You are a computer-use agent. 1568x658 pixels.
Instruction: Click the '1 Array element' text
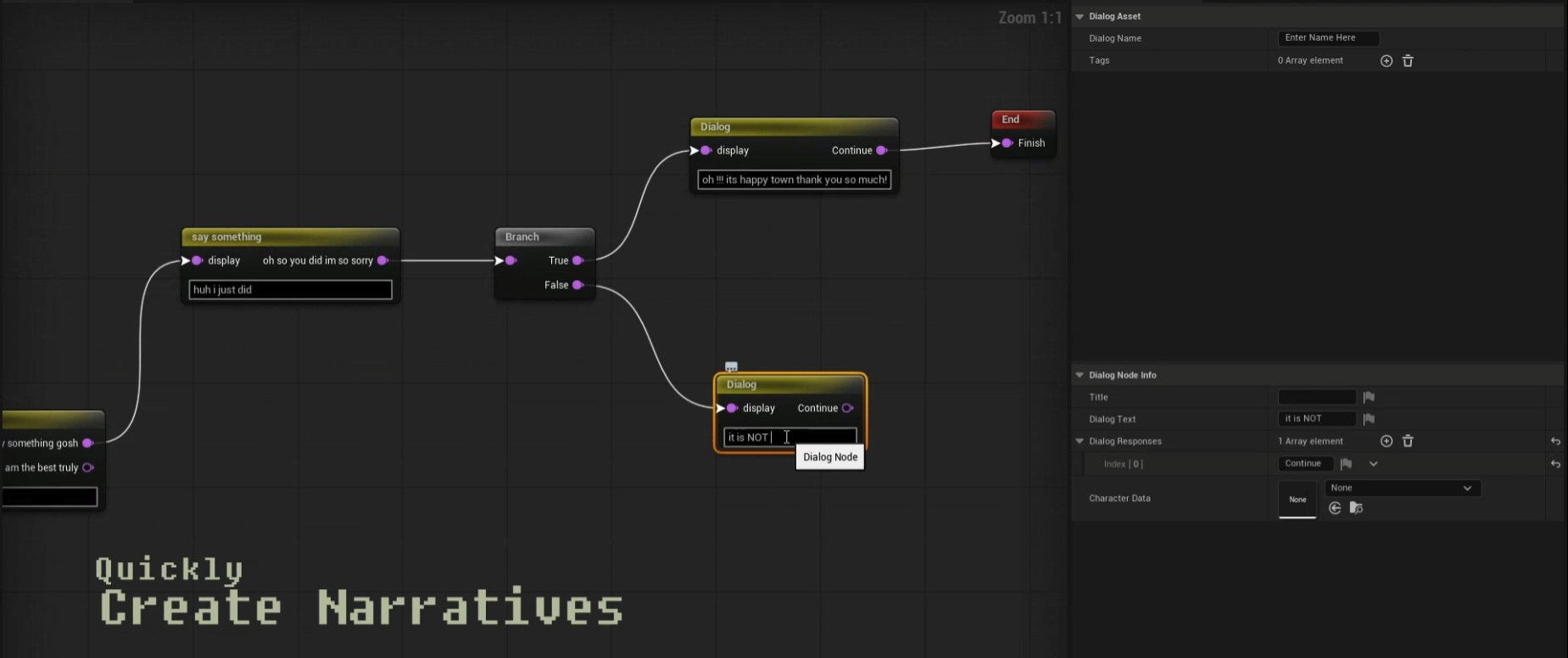(x=1310, y=441)
